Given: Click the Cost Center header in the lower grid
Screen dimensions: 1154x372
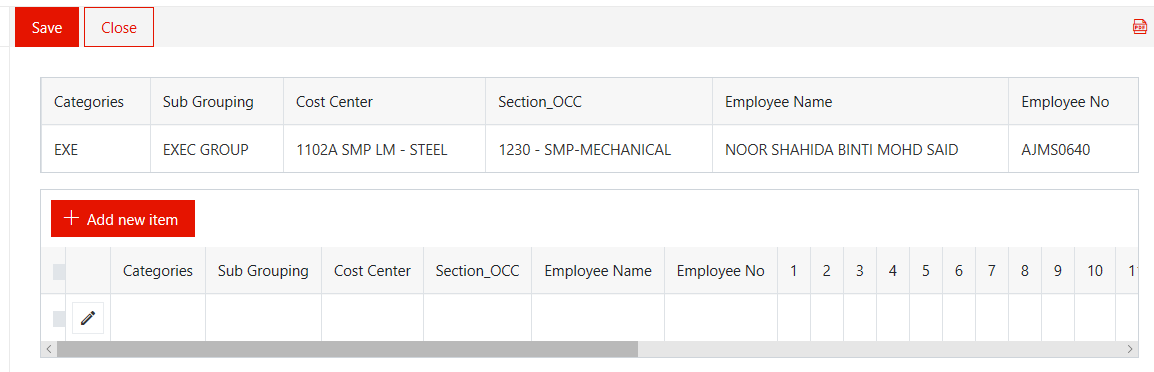Looking at the screenshot, I should pos(372,270).
